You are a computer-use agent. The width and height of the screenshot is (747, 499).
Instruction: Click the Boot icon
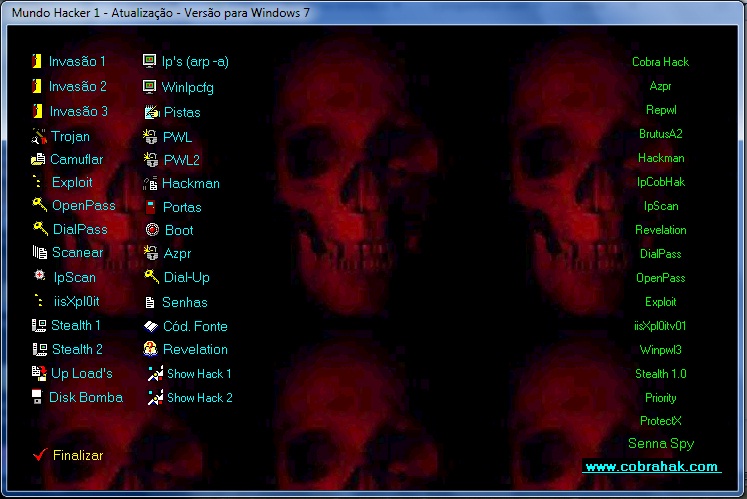(x=151, y=230)
